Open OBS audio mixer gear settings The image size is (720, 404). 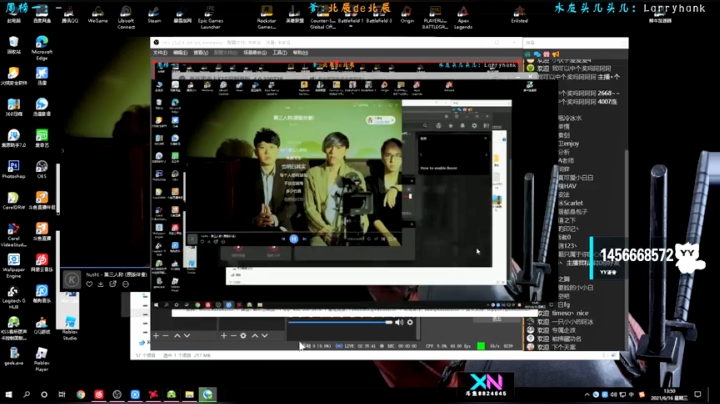tap(410, 322)
